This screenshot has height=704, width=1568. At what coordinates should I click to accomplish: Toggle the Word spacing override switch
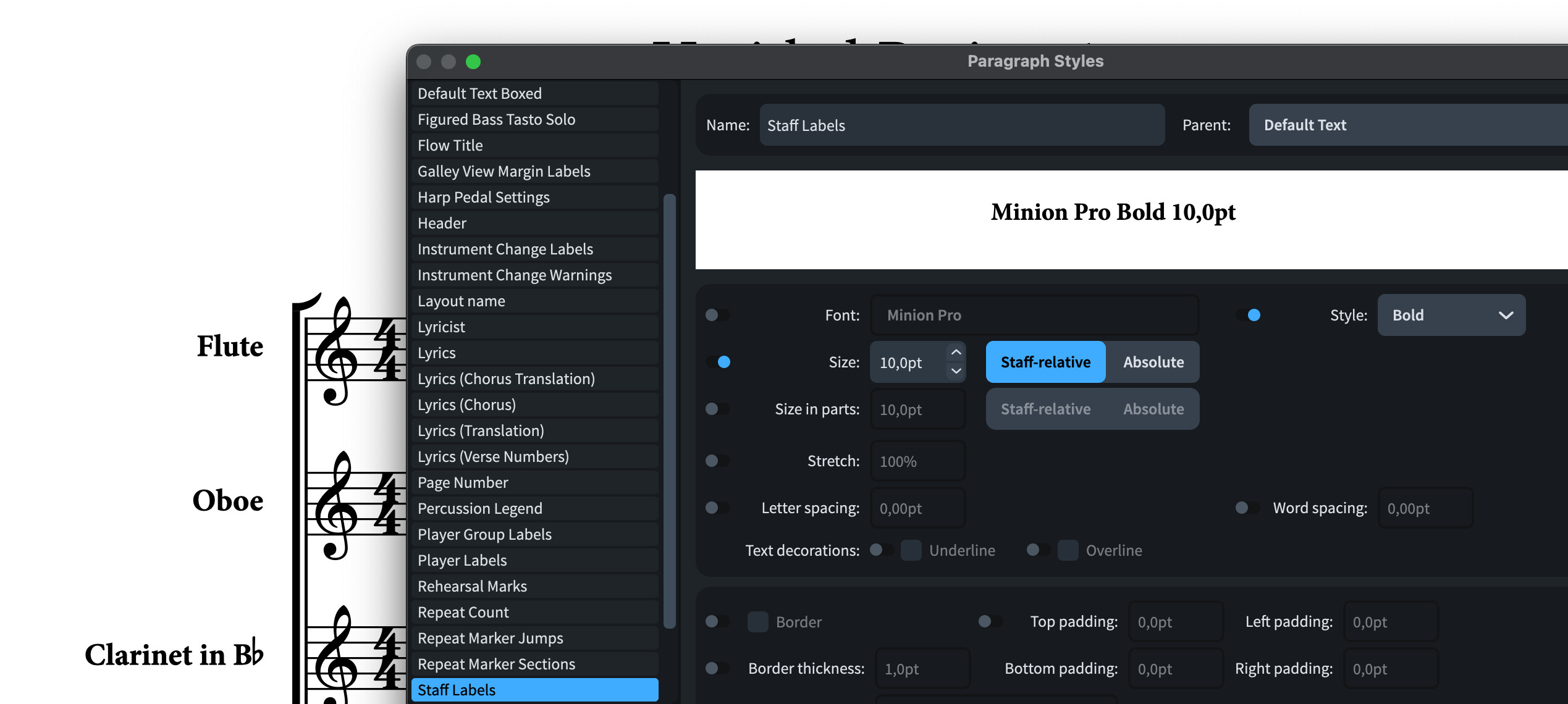pos(1247,508)
